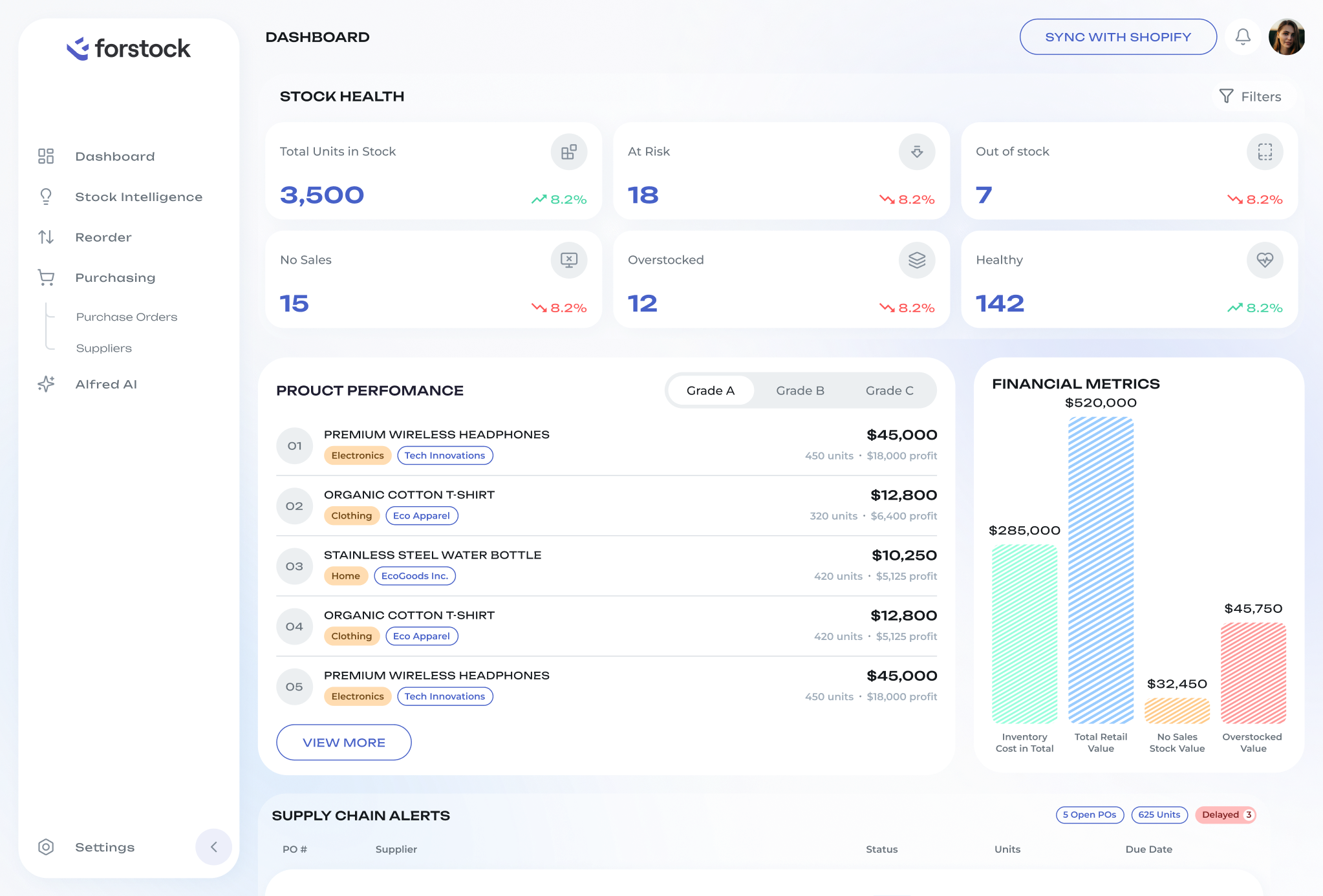
Task: Click the Healthy heart icon
Action: click(x=1264, y=261)
